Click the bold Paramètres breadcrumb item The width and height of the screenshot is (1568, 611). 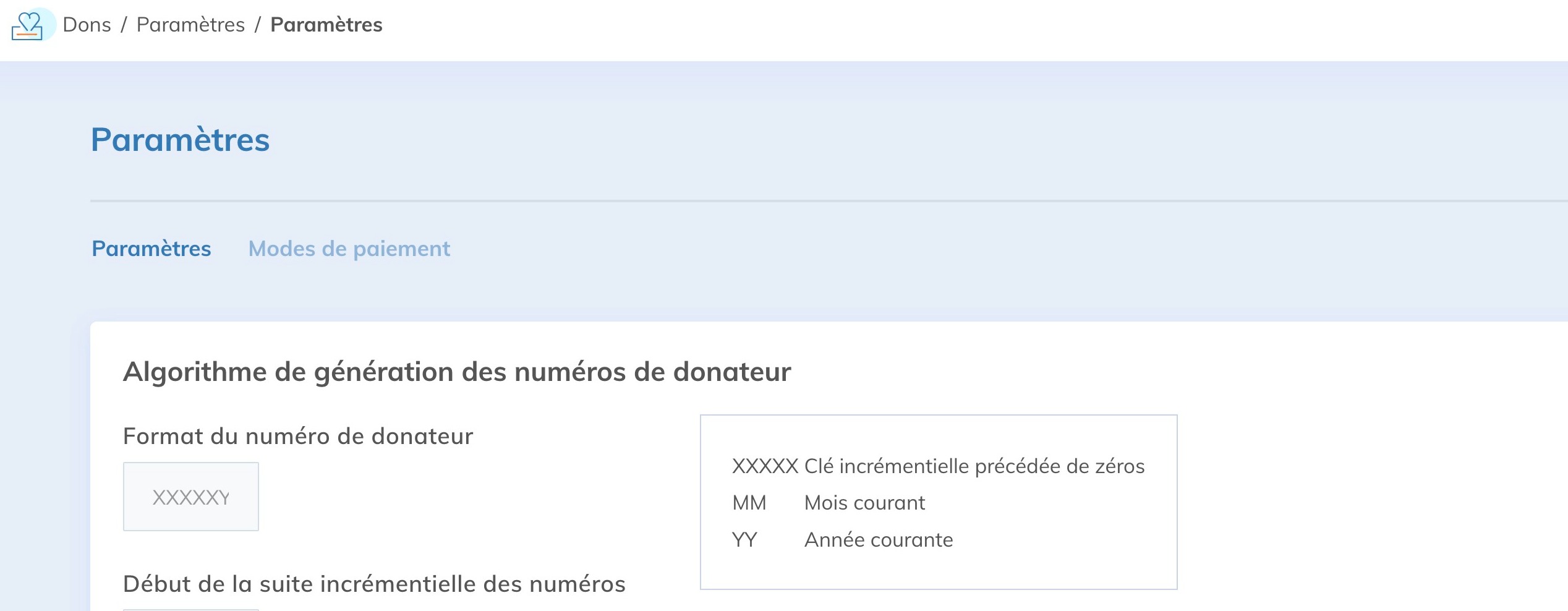click(326, 25)
